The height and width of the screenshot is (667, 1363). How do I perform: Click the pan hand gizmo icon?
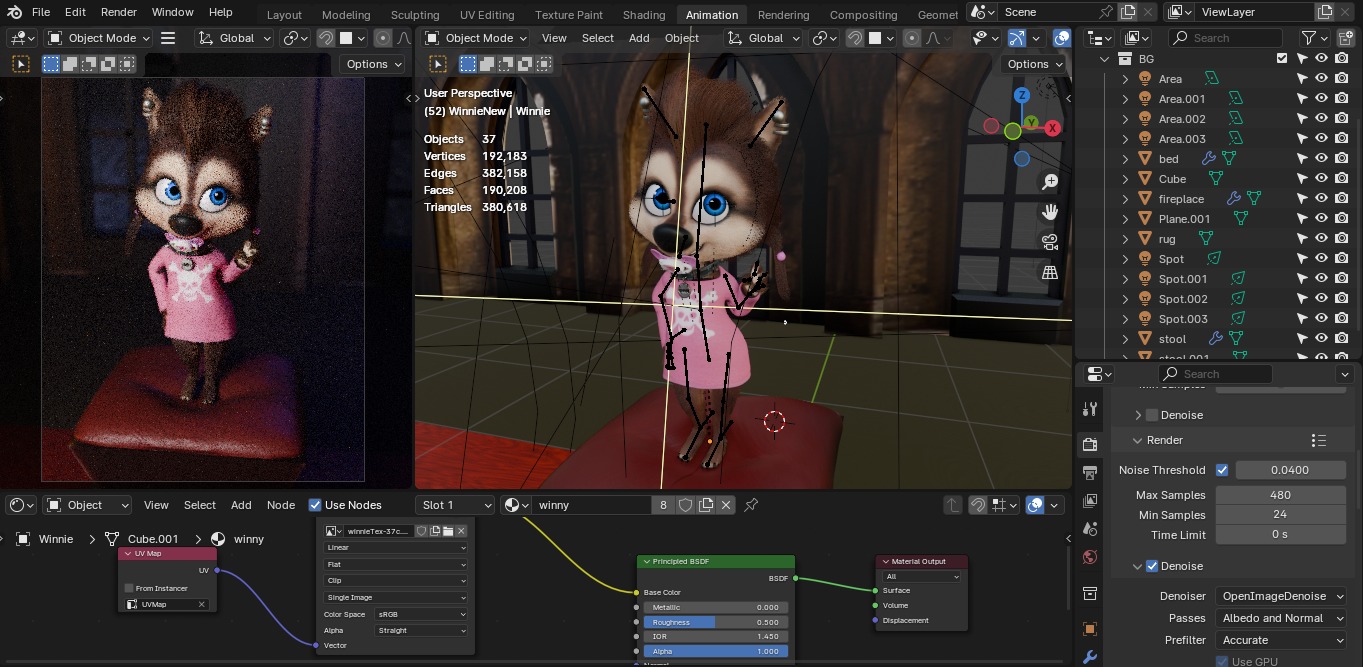pyautogui.click(x=1049, y=212)
